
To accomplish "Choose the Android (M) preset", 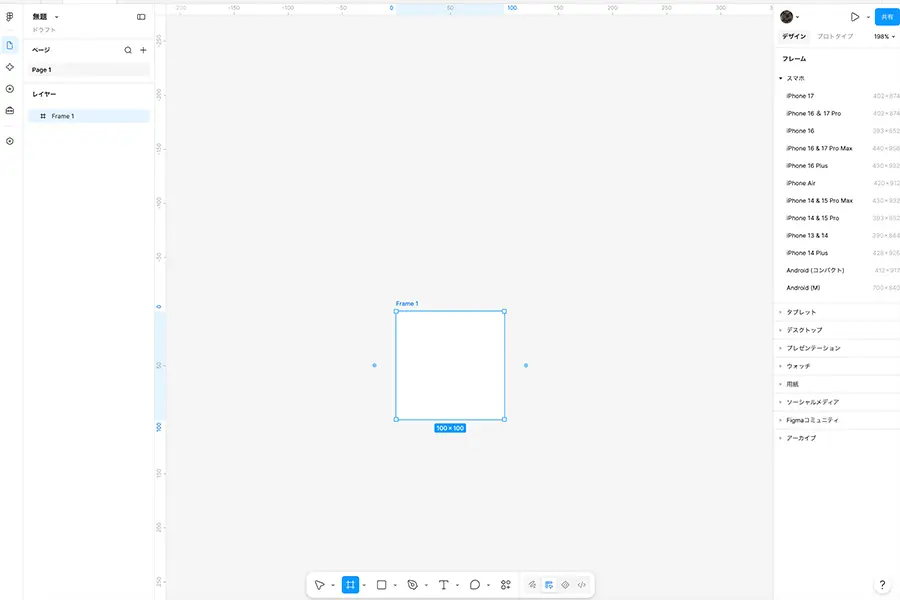I will (838, 288).
